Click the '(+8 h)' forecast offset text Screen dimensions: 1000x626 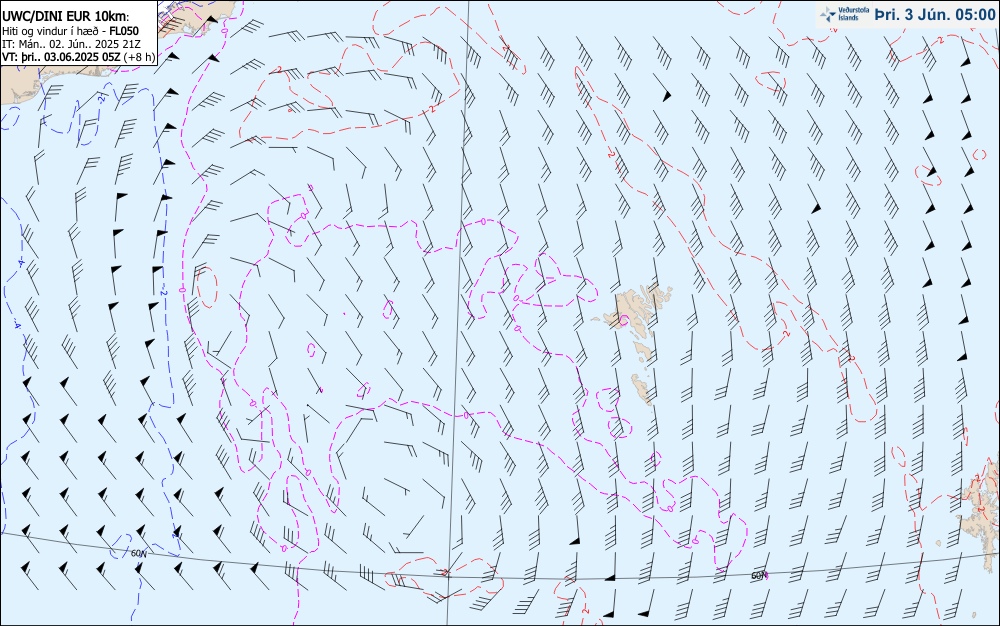coord(138,57)
